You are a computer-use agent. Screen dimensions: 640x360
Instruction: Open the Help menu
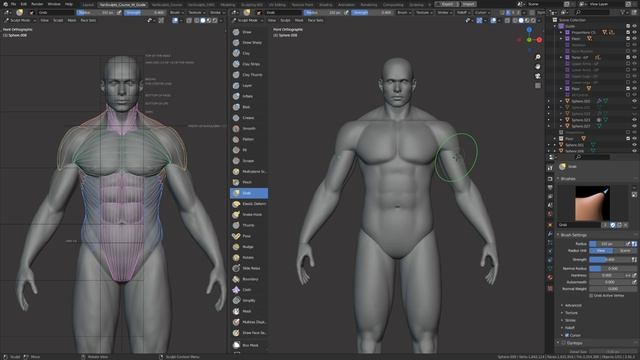point(69,4)
